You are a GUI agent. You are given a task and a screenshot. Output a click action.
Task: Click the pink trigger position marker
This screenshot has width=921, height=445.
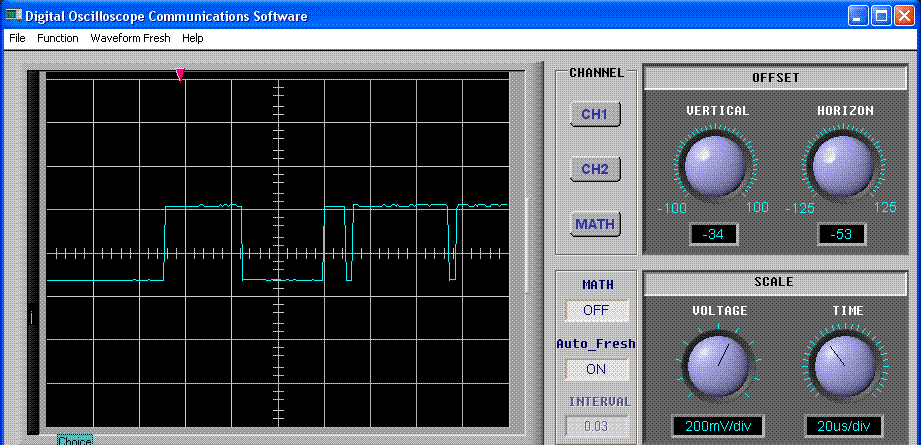tap(180, 74)
